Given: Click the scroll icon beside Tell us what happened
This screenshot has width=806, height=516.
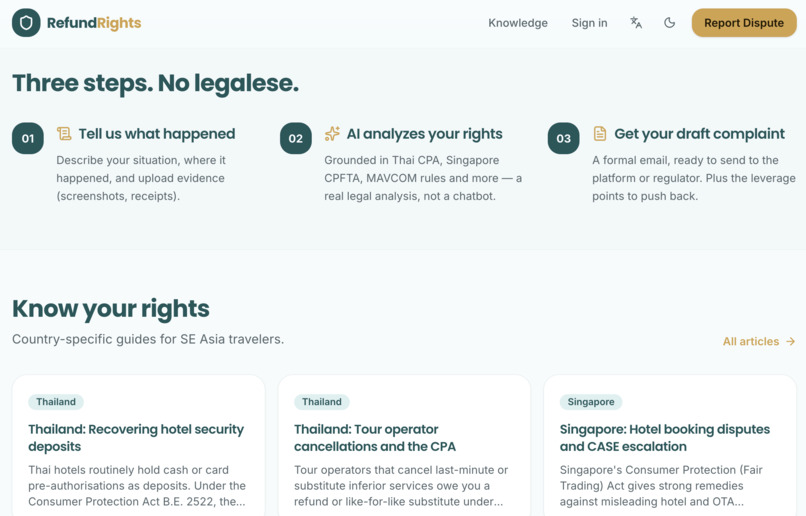Looking at the screenshot, I should 64,134.
